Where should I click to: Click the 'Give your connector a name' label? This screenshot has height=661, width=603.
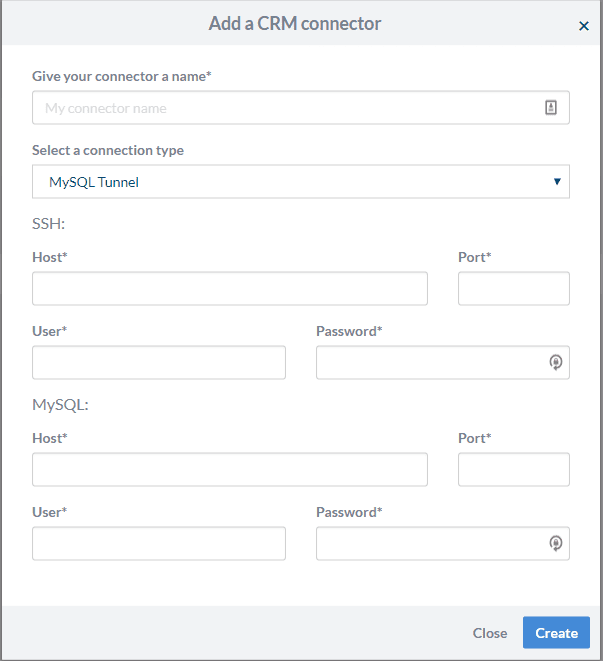pos(121,76)
